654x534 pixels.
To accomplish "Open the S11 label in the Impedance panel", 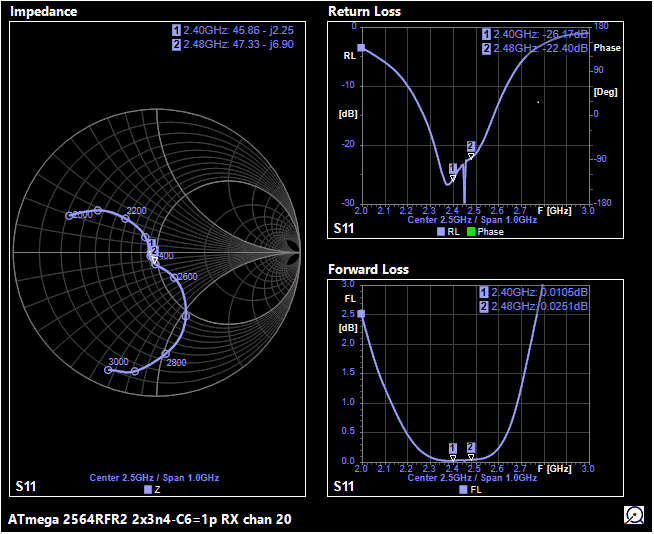I will [x=28, y=486].
